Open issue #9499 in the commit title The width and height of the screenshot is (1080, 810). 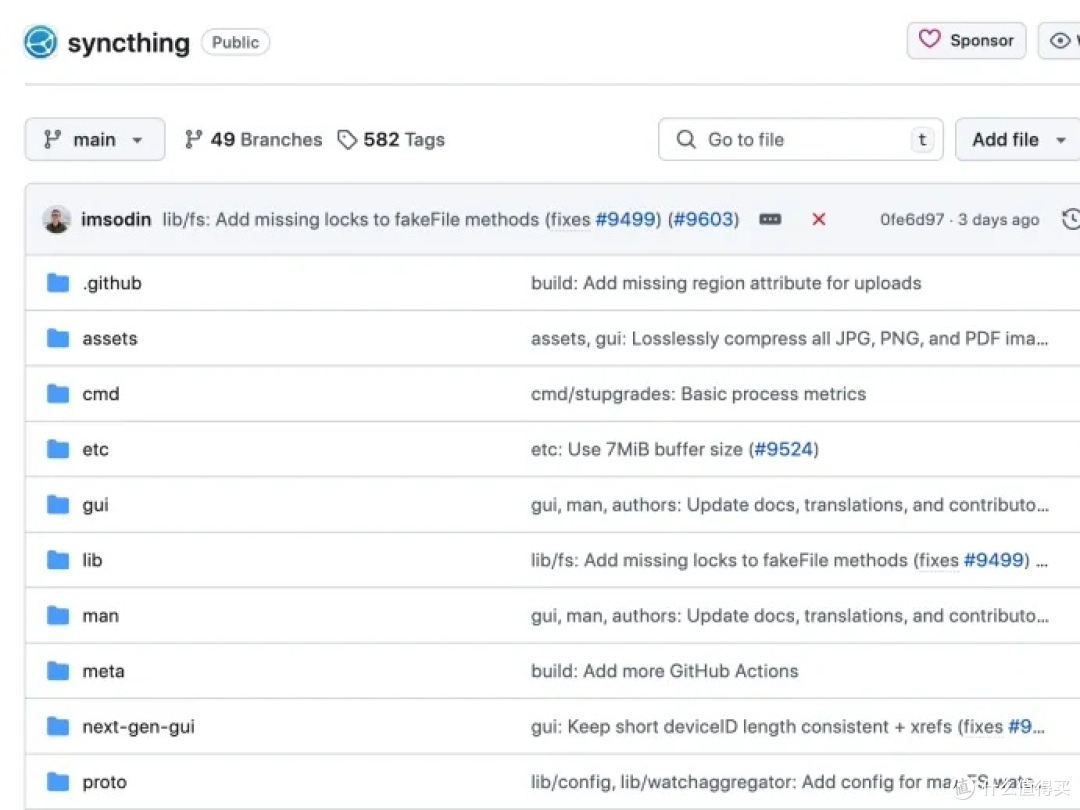coord(627,219)
